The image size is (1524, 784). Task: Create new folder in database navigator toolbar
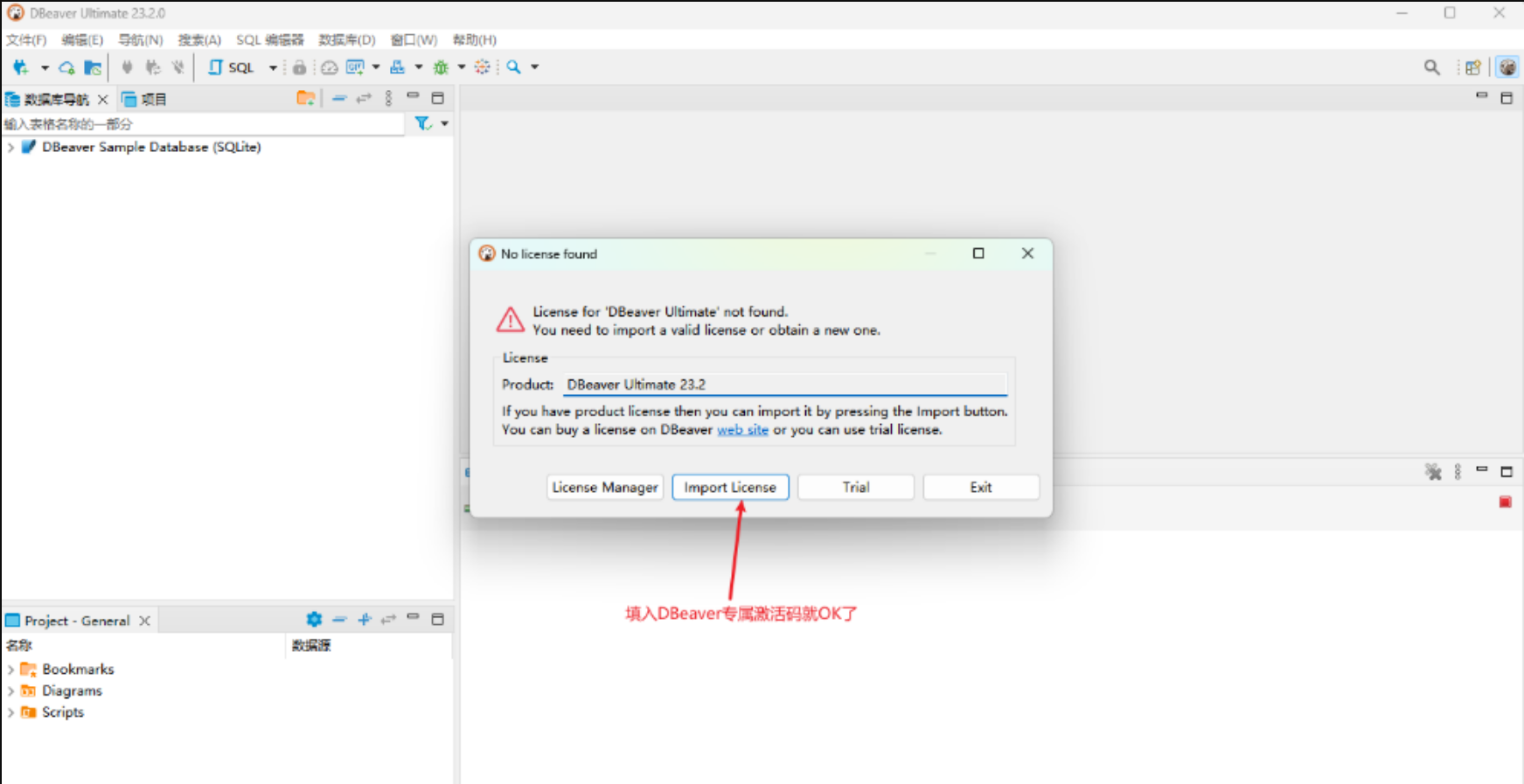pos(305,99)
